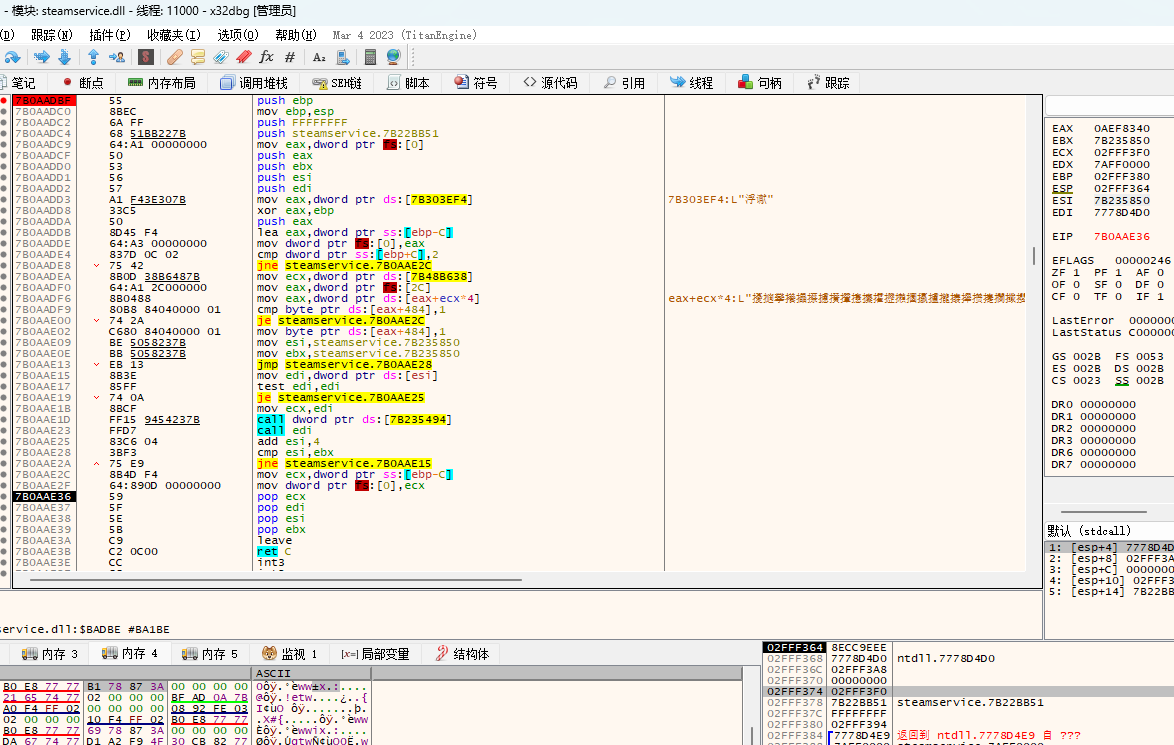
Task: Toggle breakpoint dot at address 7B0AADC0
Action: tap(4, 112)
